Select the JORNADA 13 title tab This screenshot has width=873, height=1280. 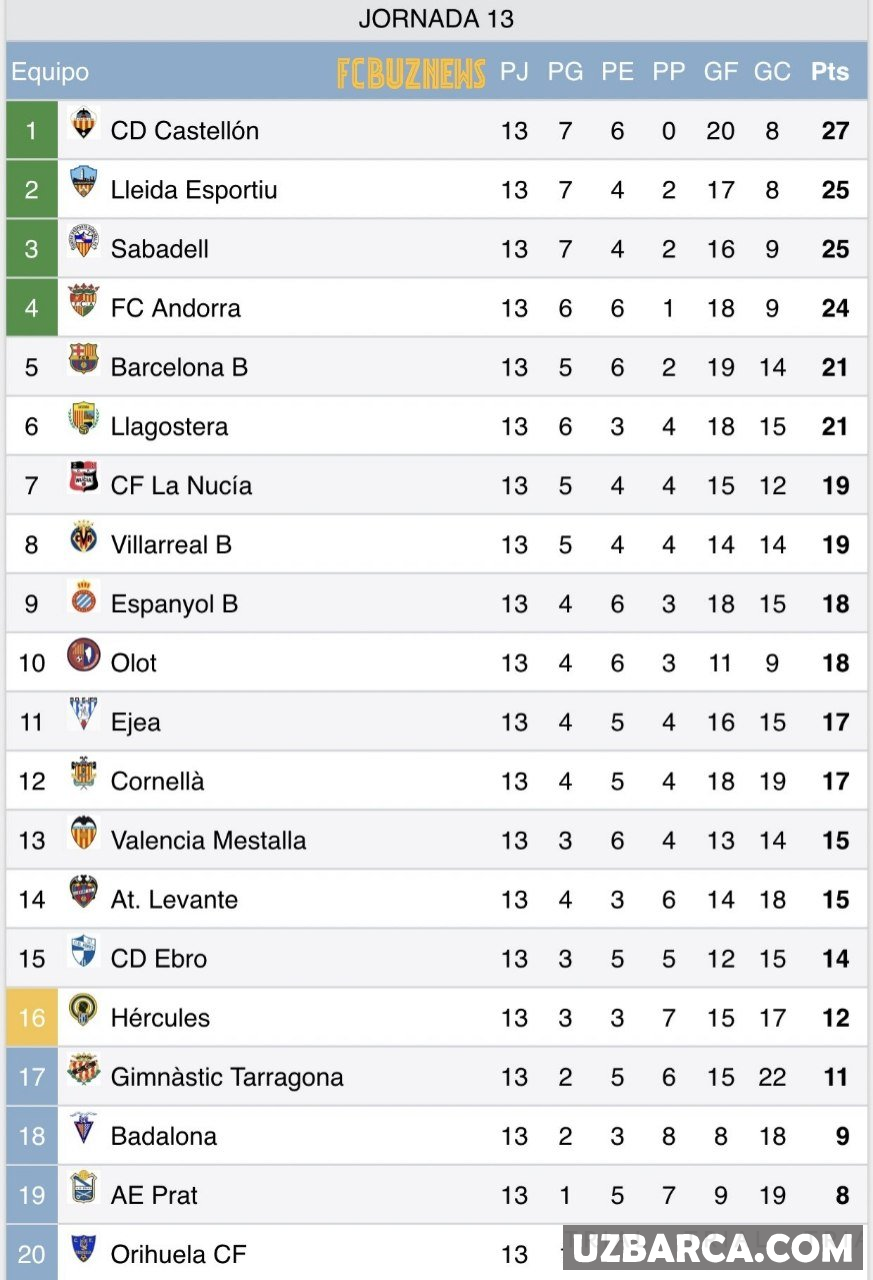[x=436, y=19]
